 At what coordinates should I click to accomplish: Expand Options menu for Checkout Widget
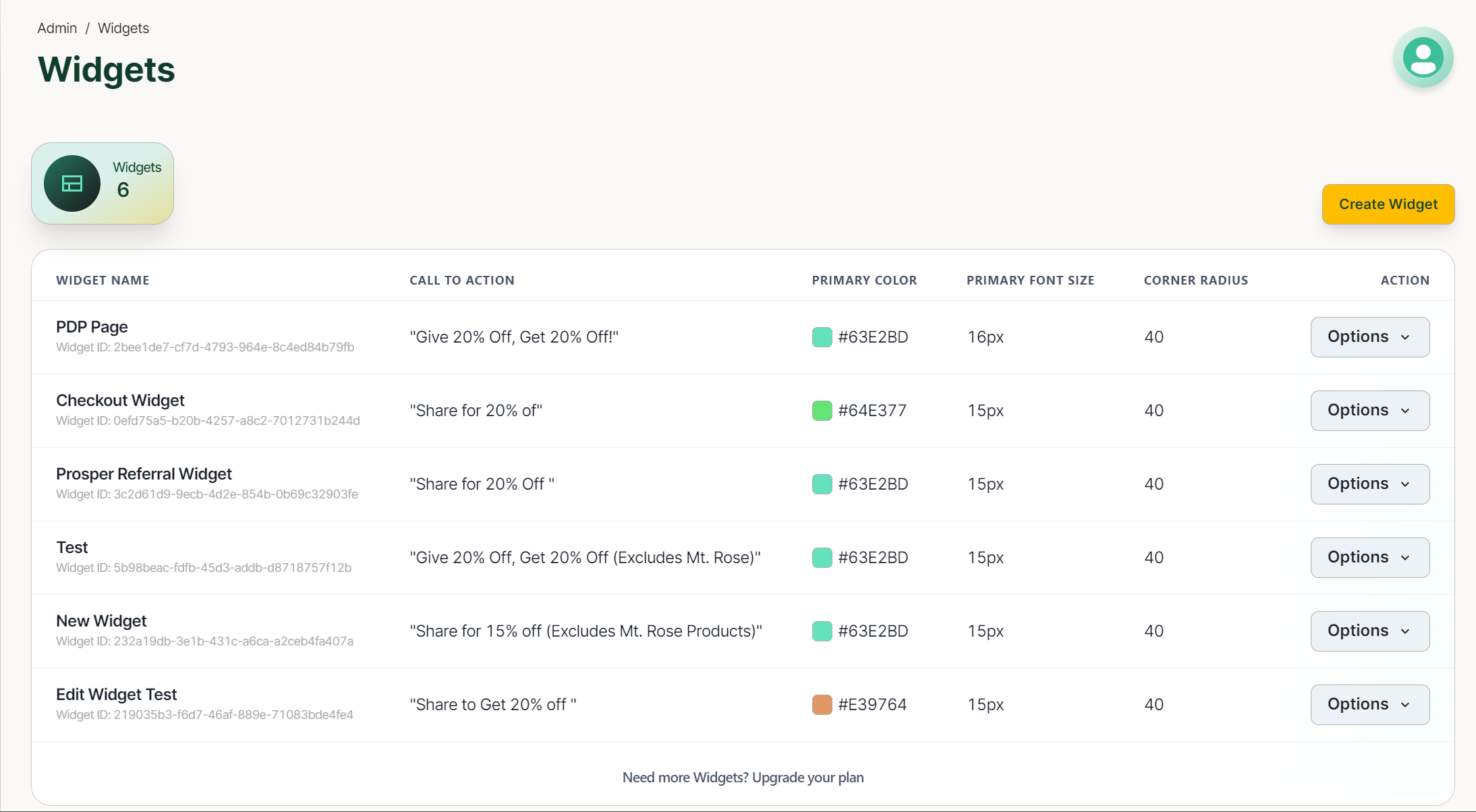1369,410
